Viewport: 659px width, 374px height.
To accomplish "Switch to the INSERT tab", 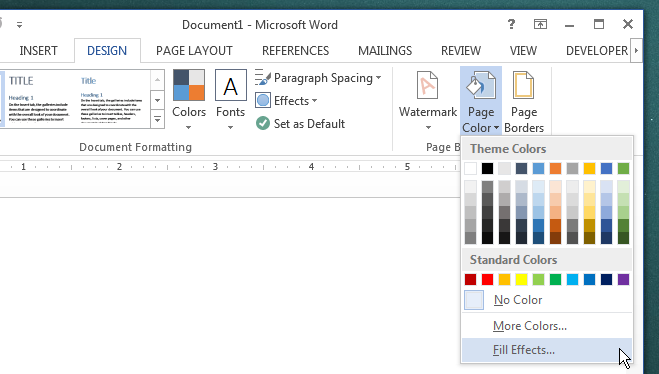I will coord(38,50).
